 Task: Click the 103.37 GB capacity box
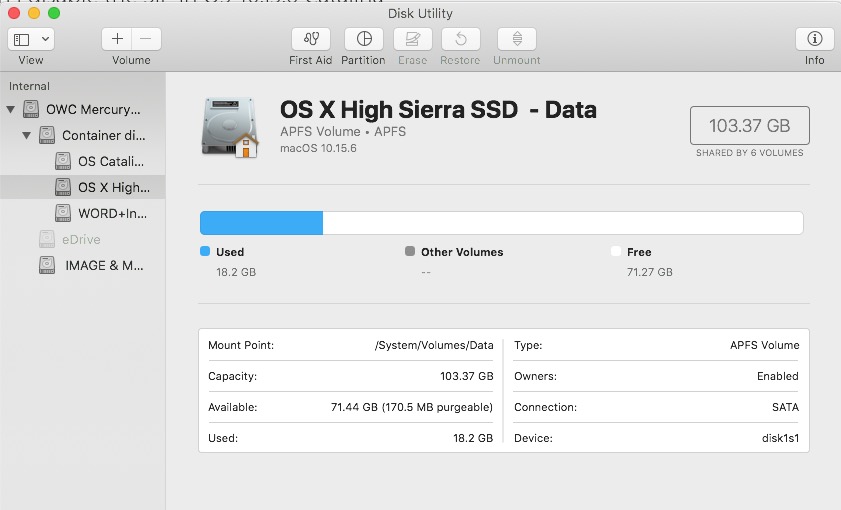pos(749,125)
